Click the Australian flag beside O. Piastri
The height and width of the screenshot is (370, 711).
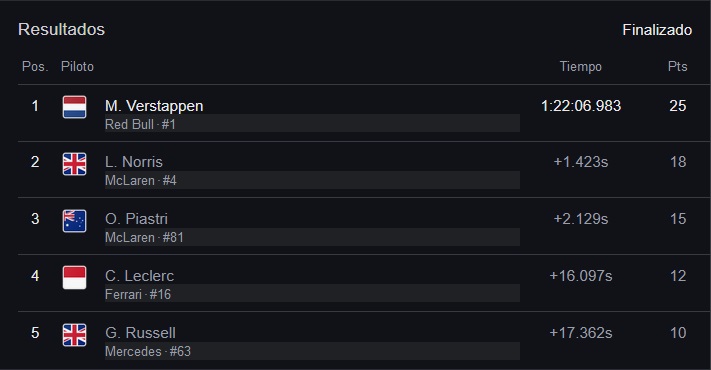74,221
